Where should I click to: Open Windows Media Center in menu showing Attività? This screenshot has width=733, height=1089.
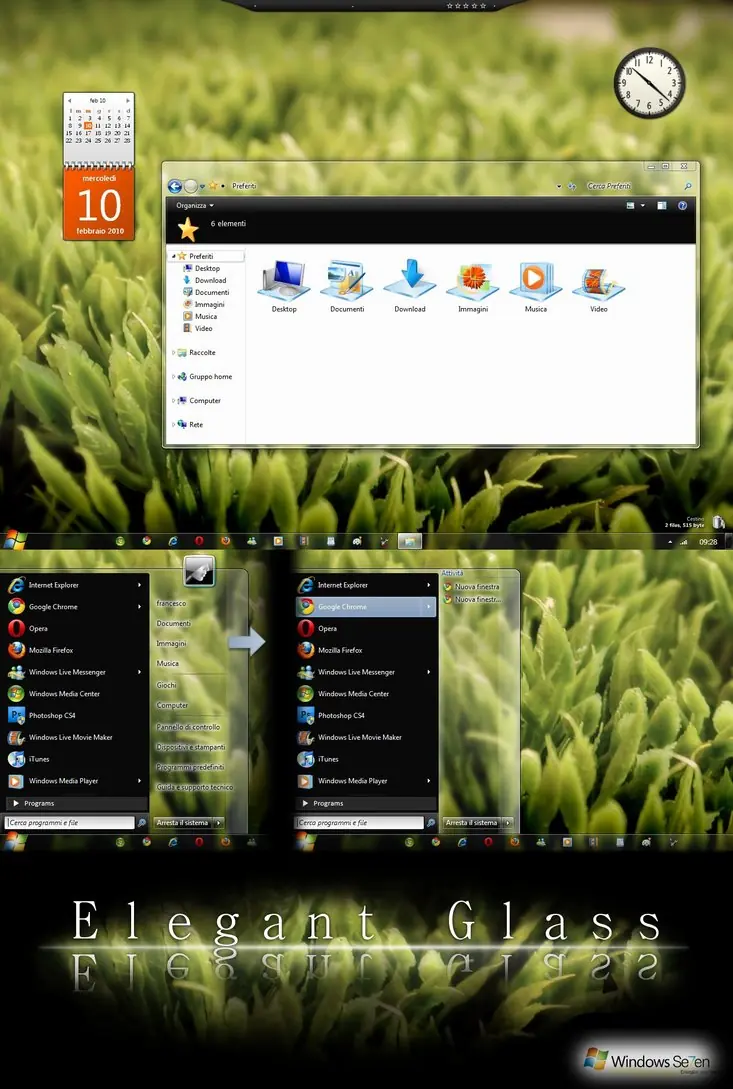(366, 694)
